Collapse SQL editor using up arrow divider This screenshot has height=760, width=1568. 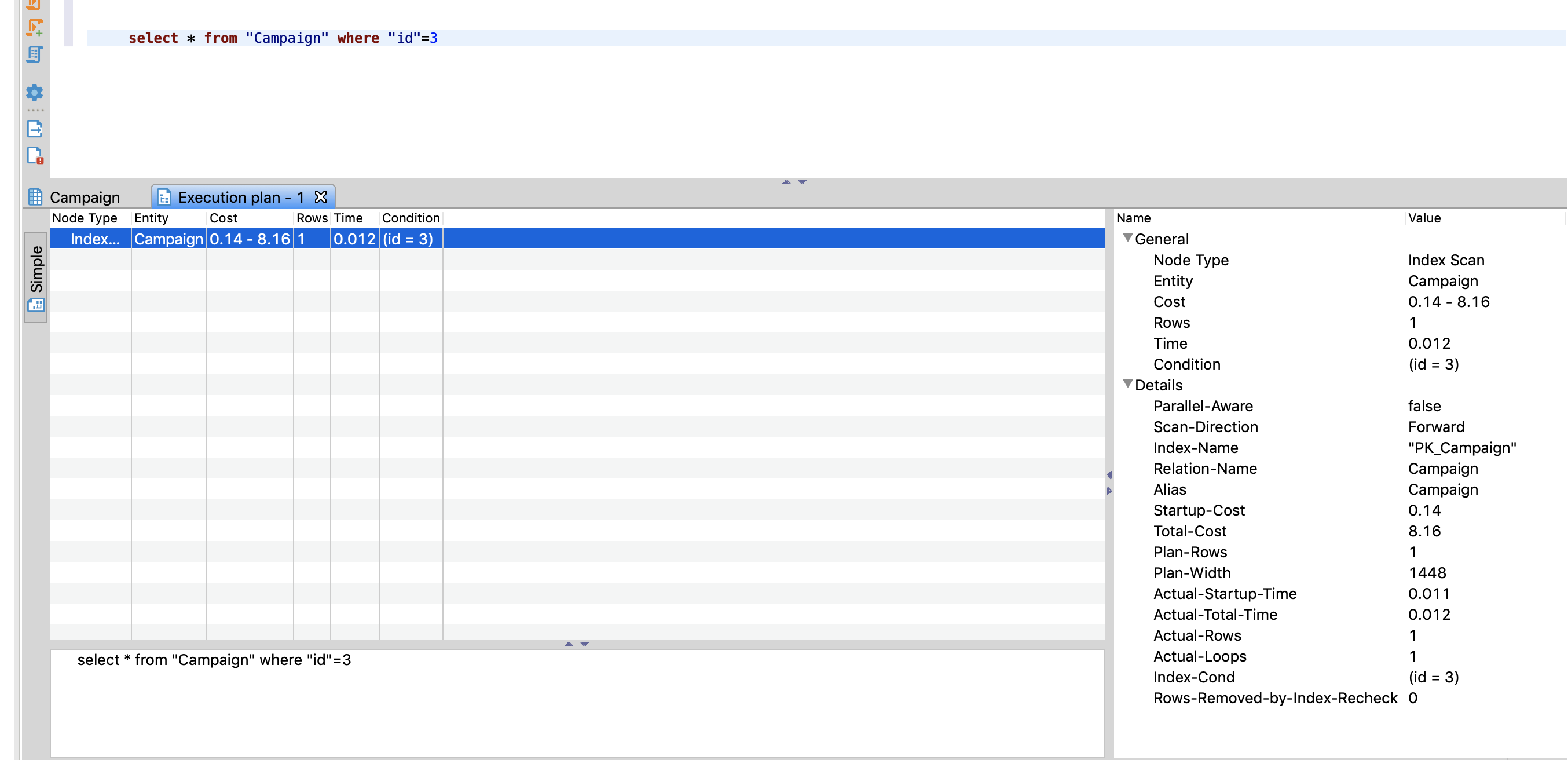pyautogui.click(x=786, y=181)
